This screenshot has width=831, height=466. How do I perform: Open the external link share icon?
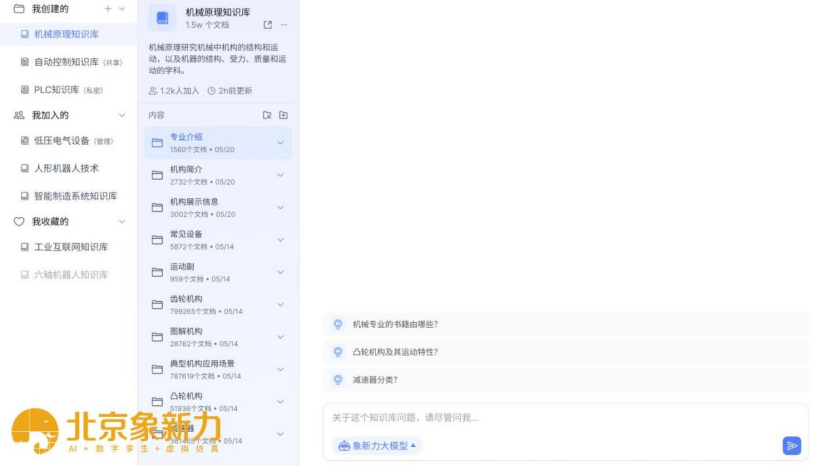(267, 24)
